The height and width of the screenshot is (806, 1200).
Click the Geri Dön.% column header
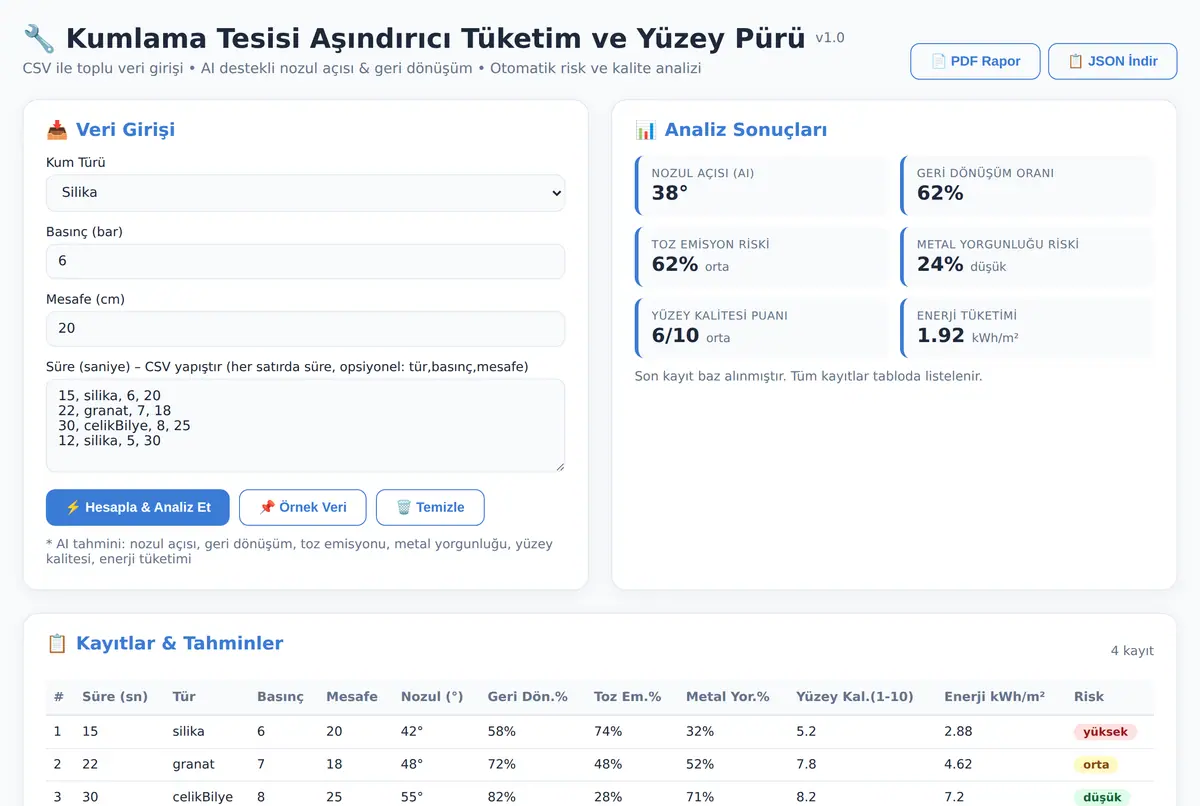(x=528, y=697)
